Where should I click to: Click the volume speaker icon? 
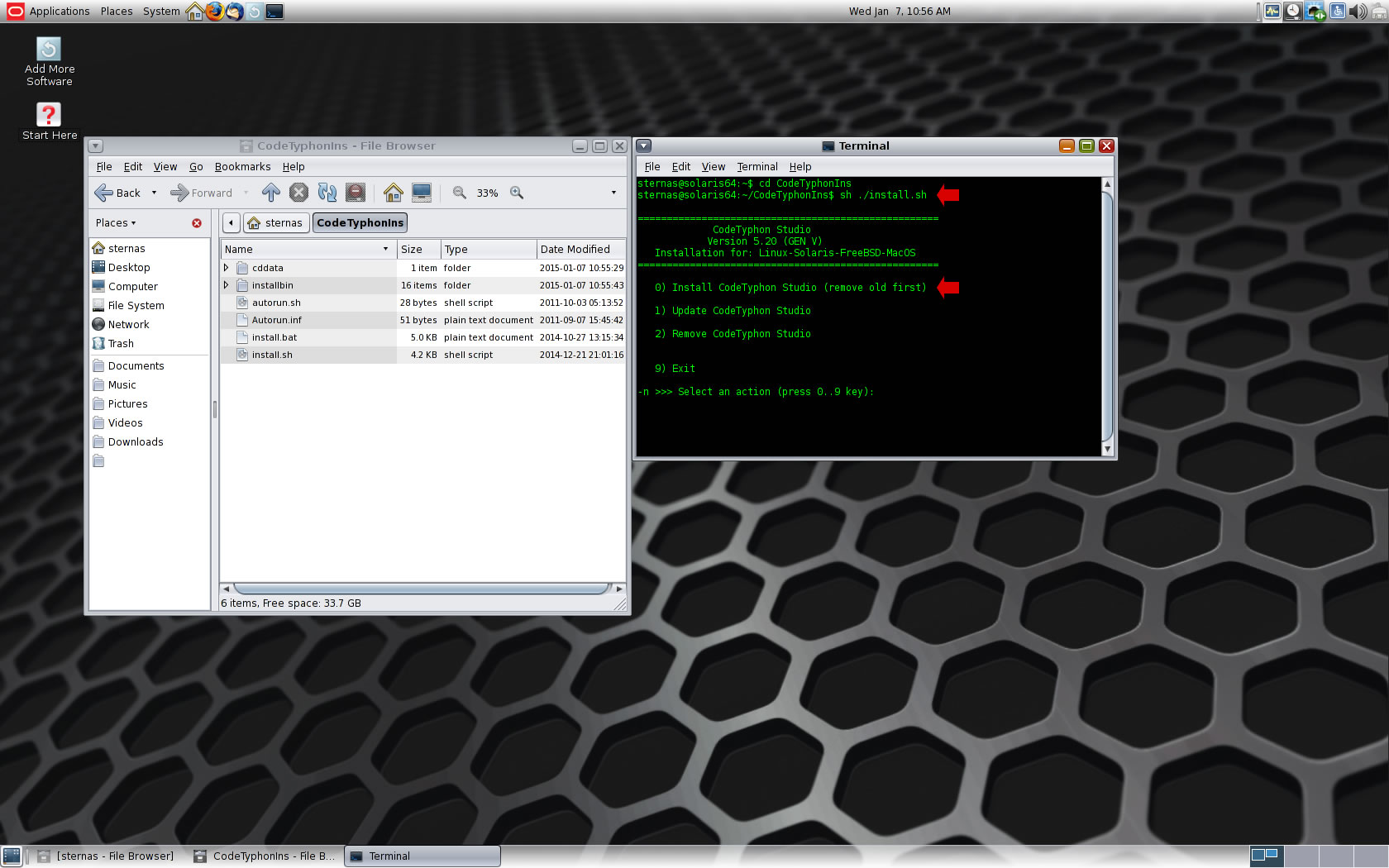coord(1358,12)
